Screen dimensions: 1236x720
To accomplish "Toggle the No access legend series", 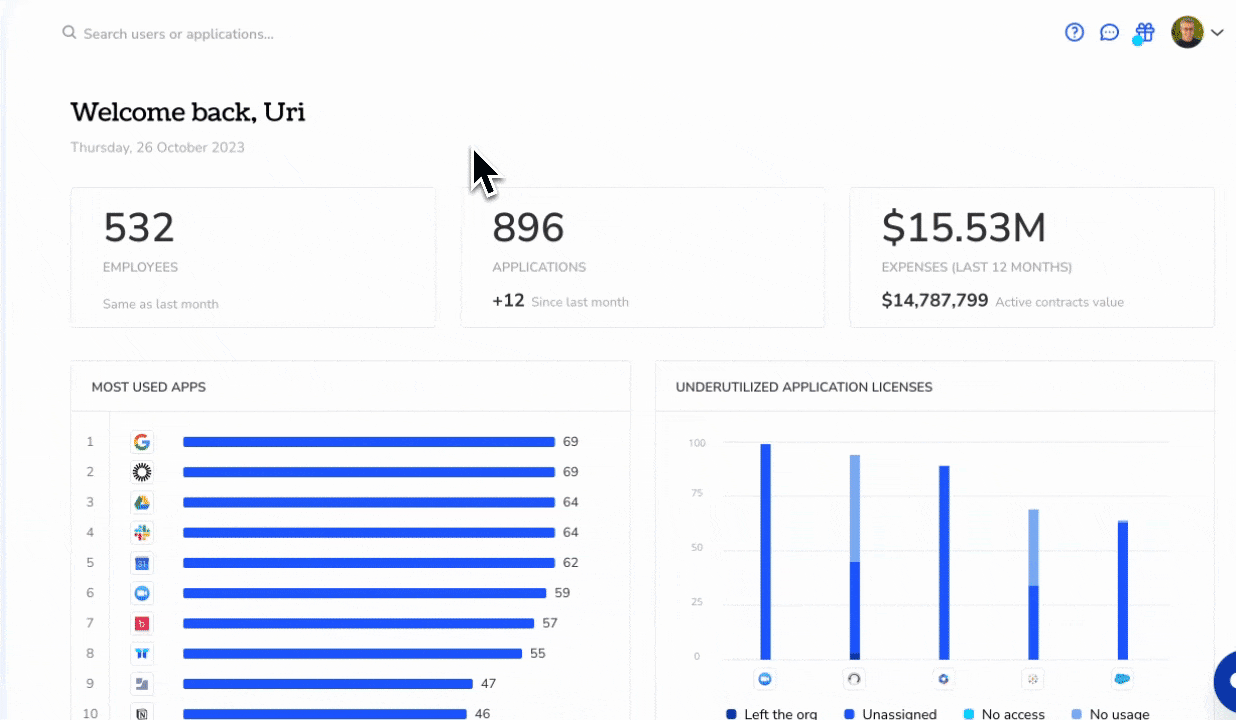I will [1004, 714].
